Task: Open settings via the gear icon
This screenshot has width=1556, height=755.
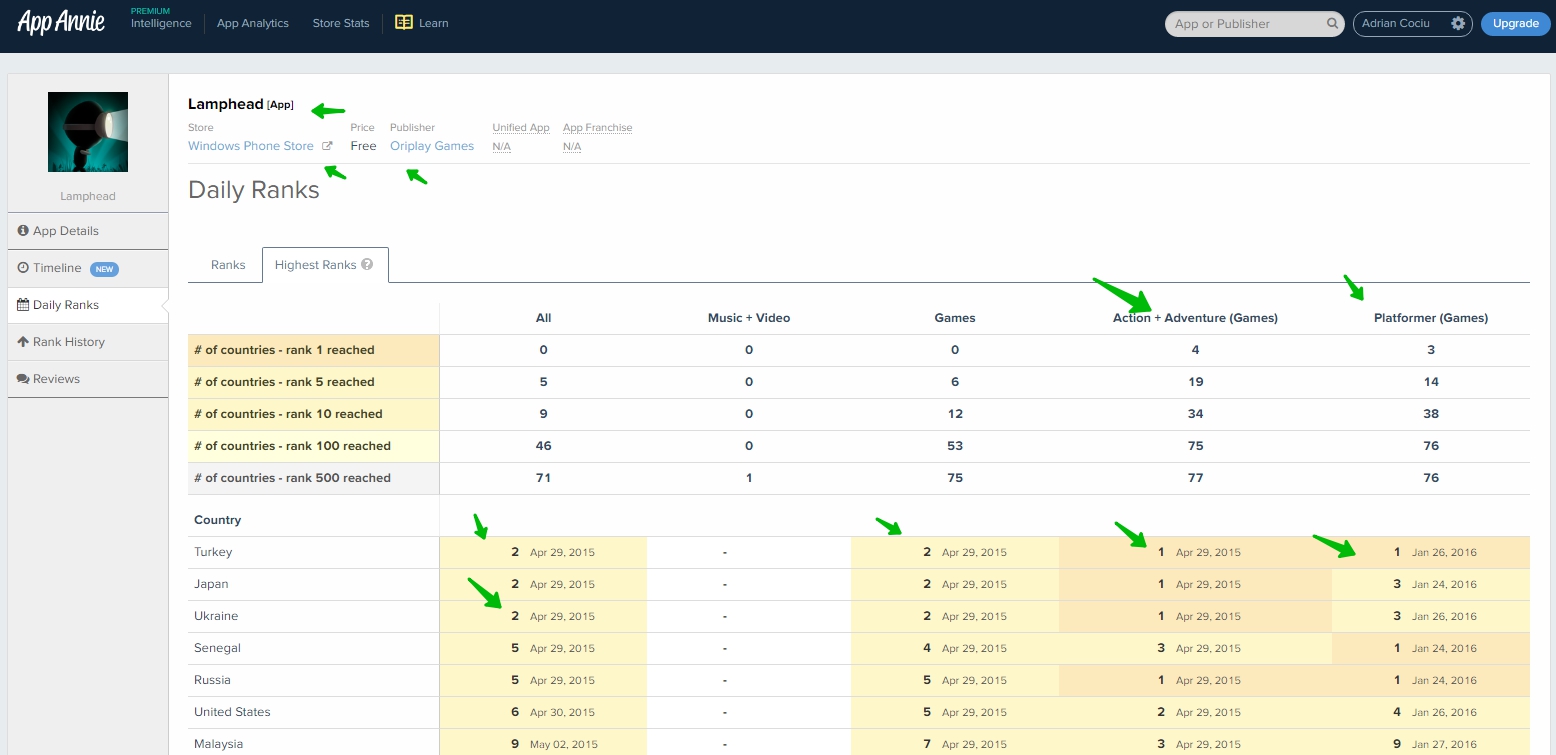Action: coord(1458,24)
